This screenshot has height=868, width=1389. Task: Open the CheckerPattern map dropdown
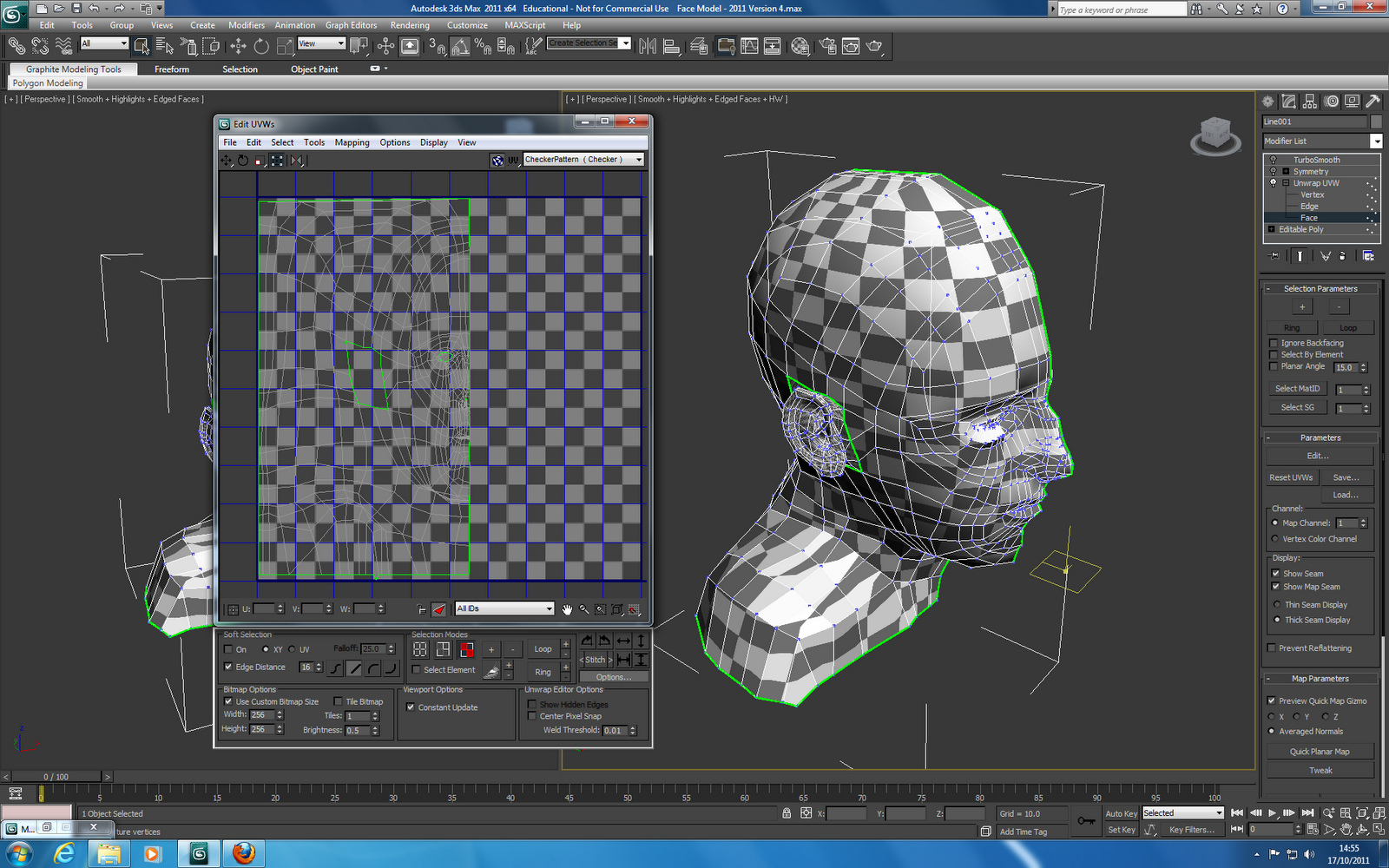639,160
